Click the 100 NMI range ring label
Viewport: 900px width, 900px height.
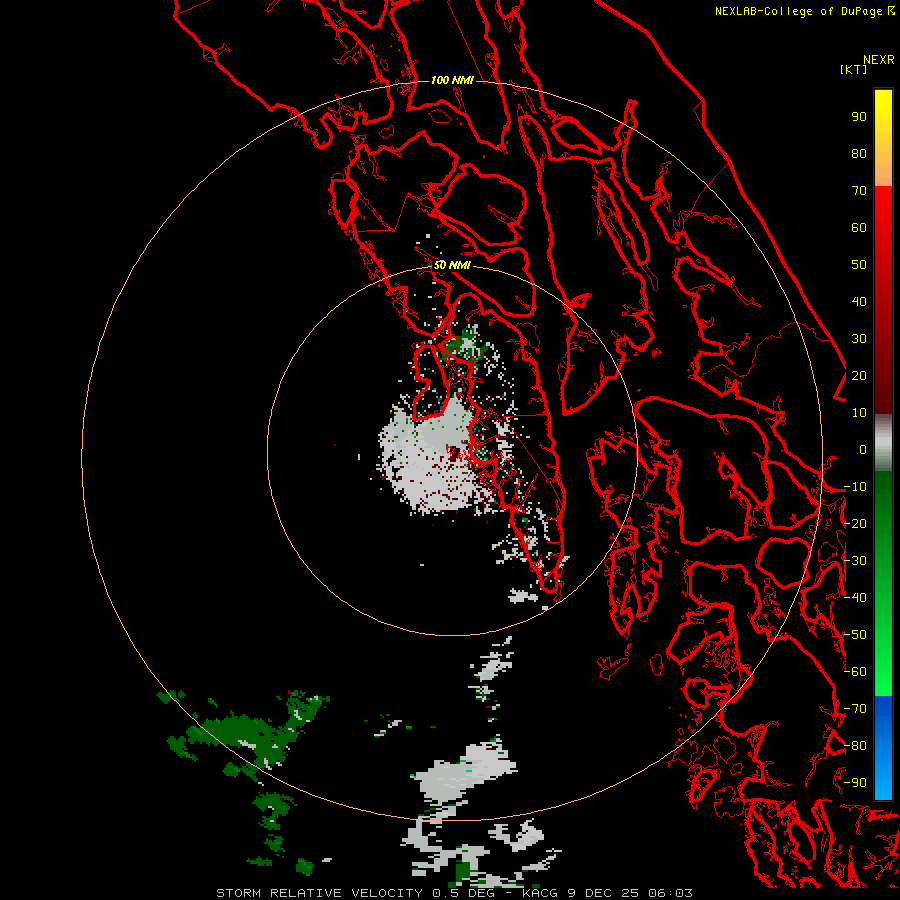tap(452, 80)
